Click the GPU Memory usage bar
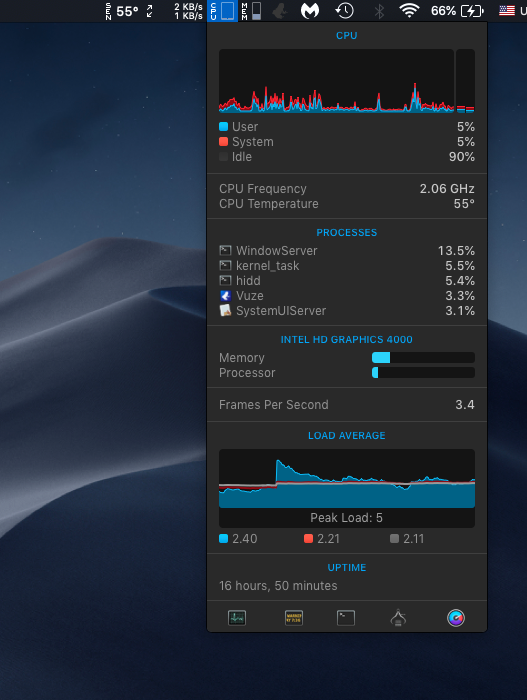527x700 pixels. pos(423,357)
